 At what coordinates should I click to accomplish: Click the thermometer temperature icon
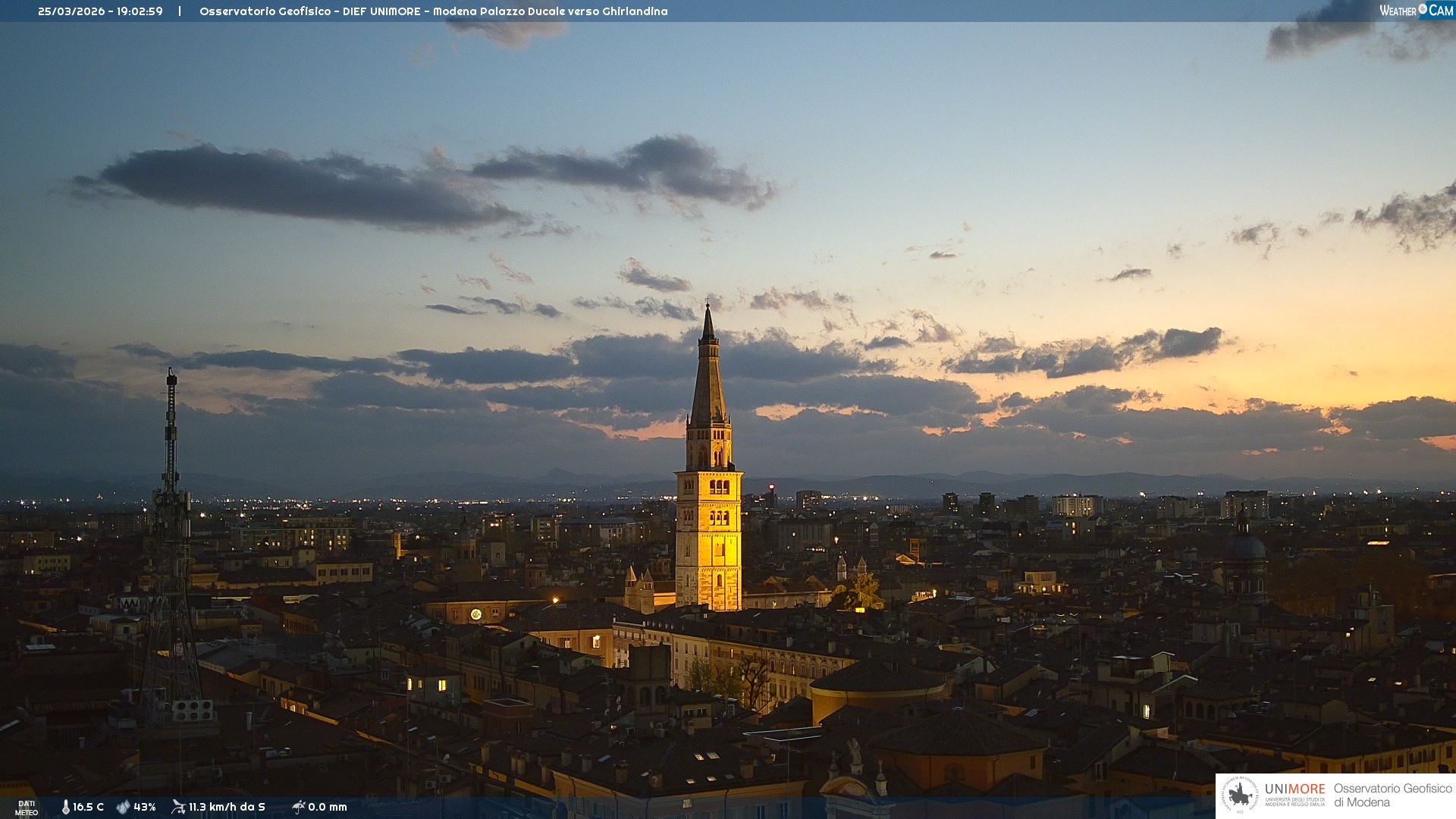[65, 807]
